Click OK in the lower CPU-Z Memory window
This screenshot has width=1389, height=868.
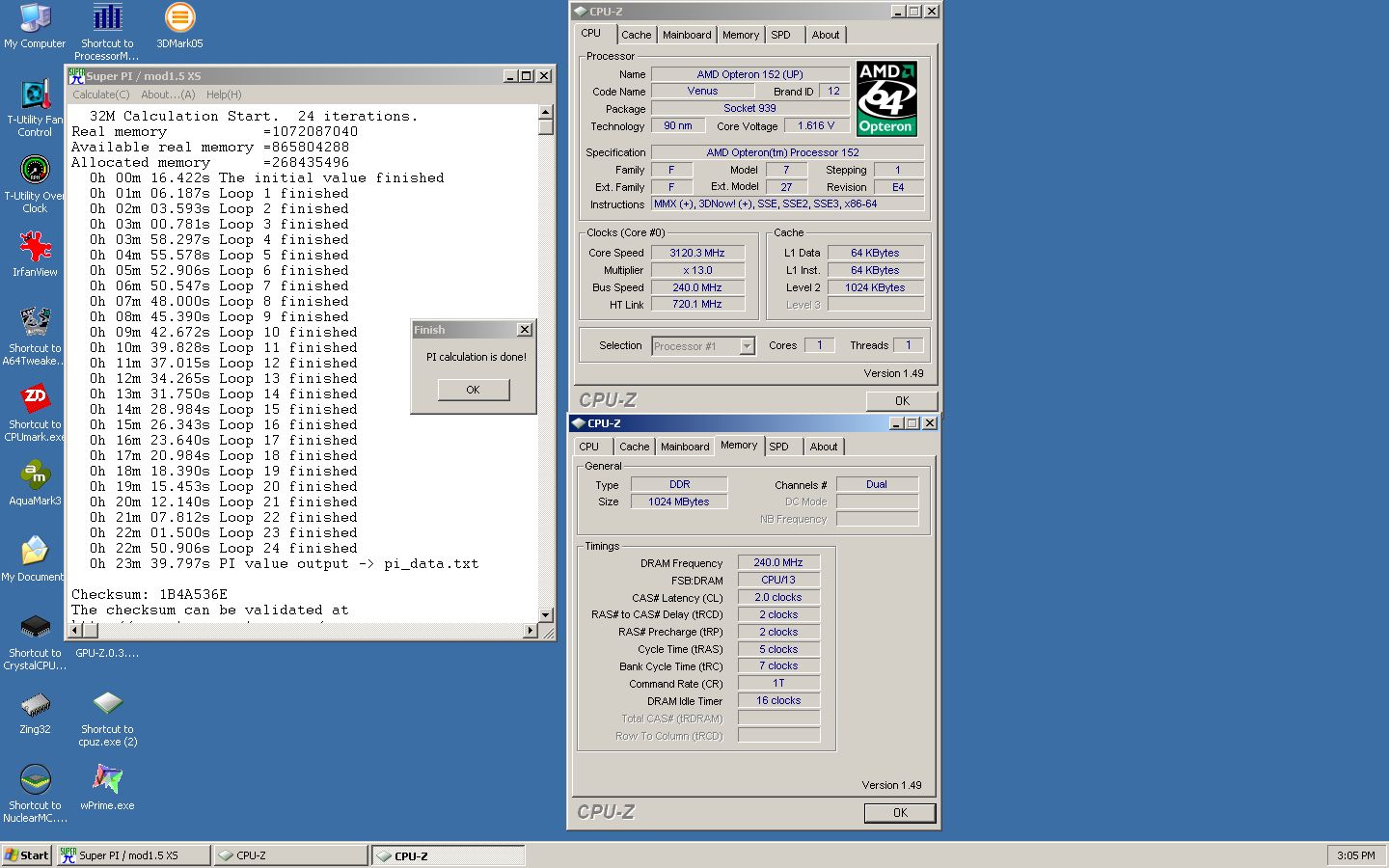click(x=900, y=813)
